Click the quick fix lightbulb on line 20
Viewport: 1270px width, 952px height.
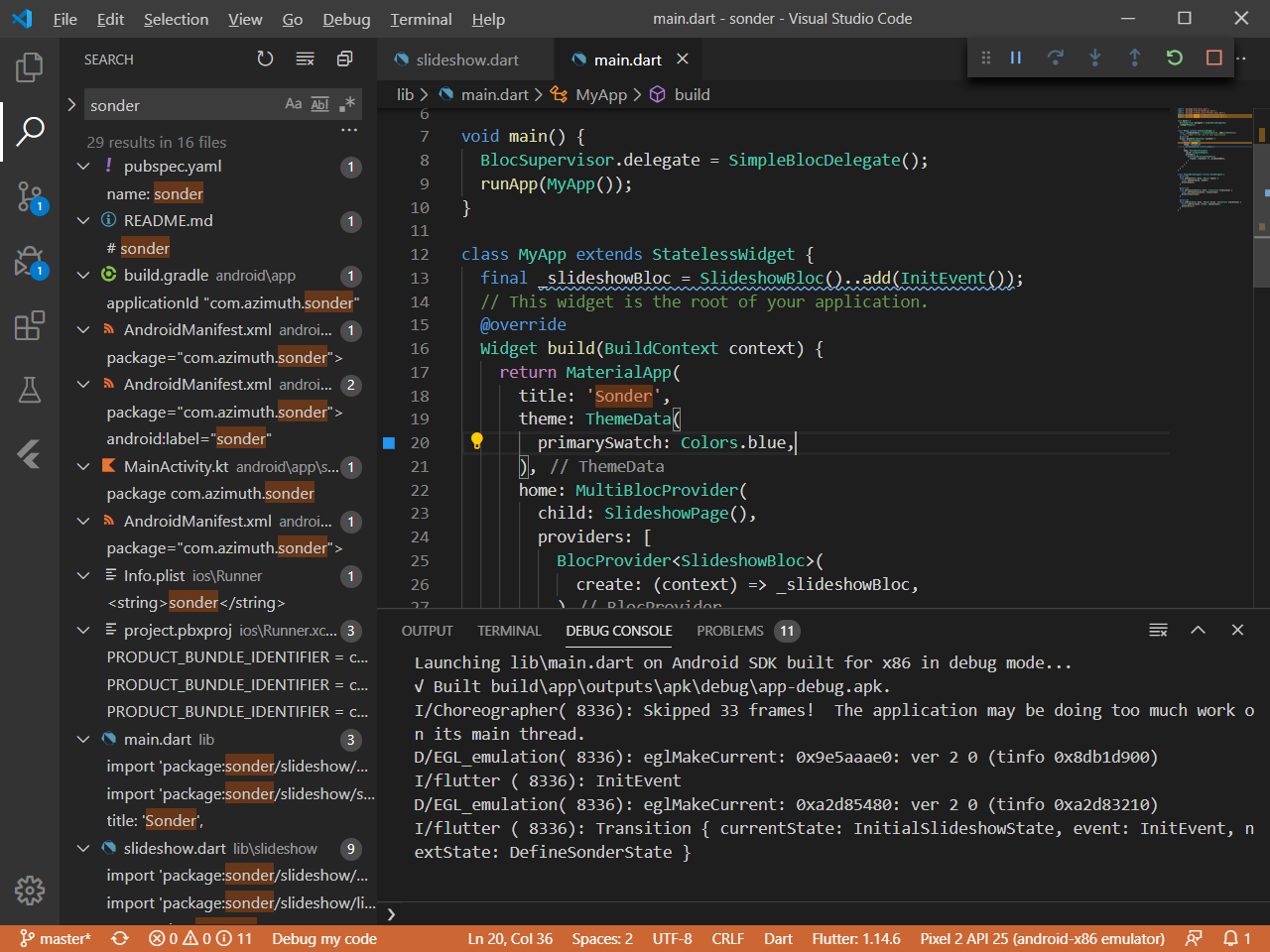pos(475,442)
